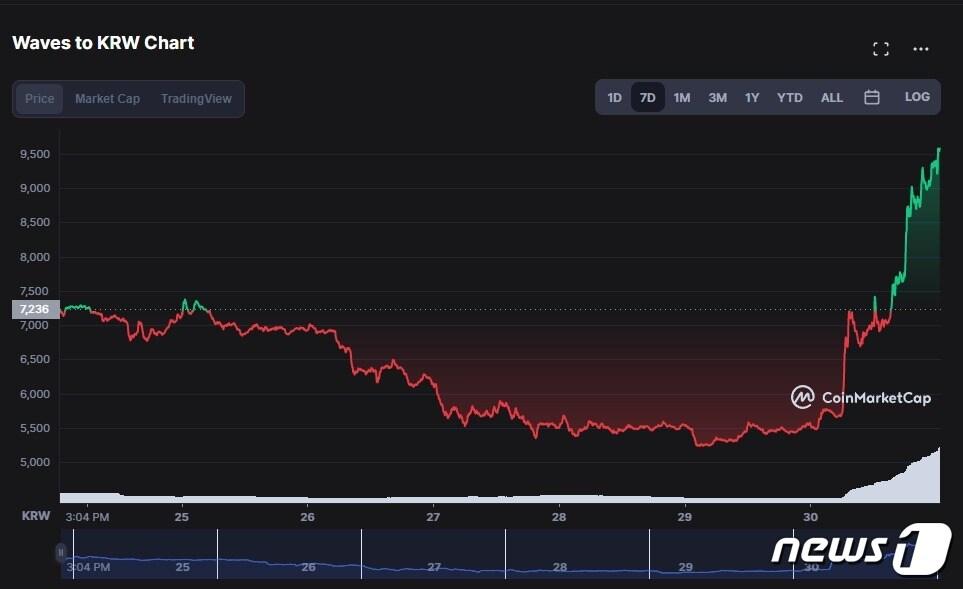Image resolution: width=963 pixels, height=589 pixels.
Task: Show ALL time price history
Action: [832, 98]
